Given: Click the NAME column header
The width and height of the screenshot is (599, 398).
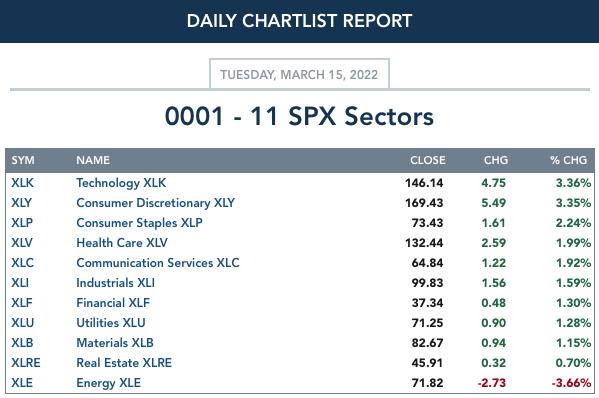Looking at the screenshot, I should [93, 160].
